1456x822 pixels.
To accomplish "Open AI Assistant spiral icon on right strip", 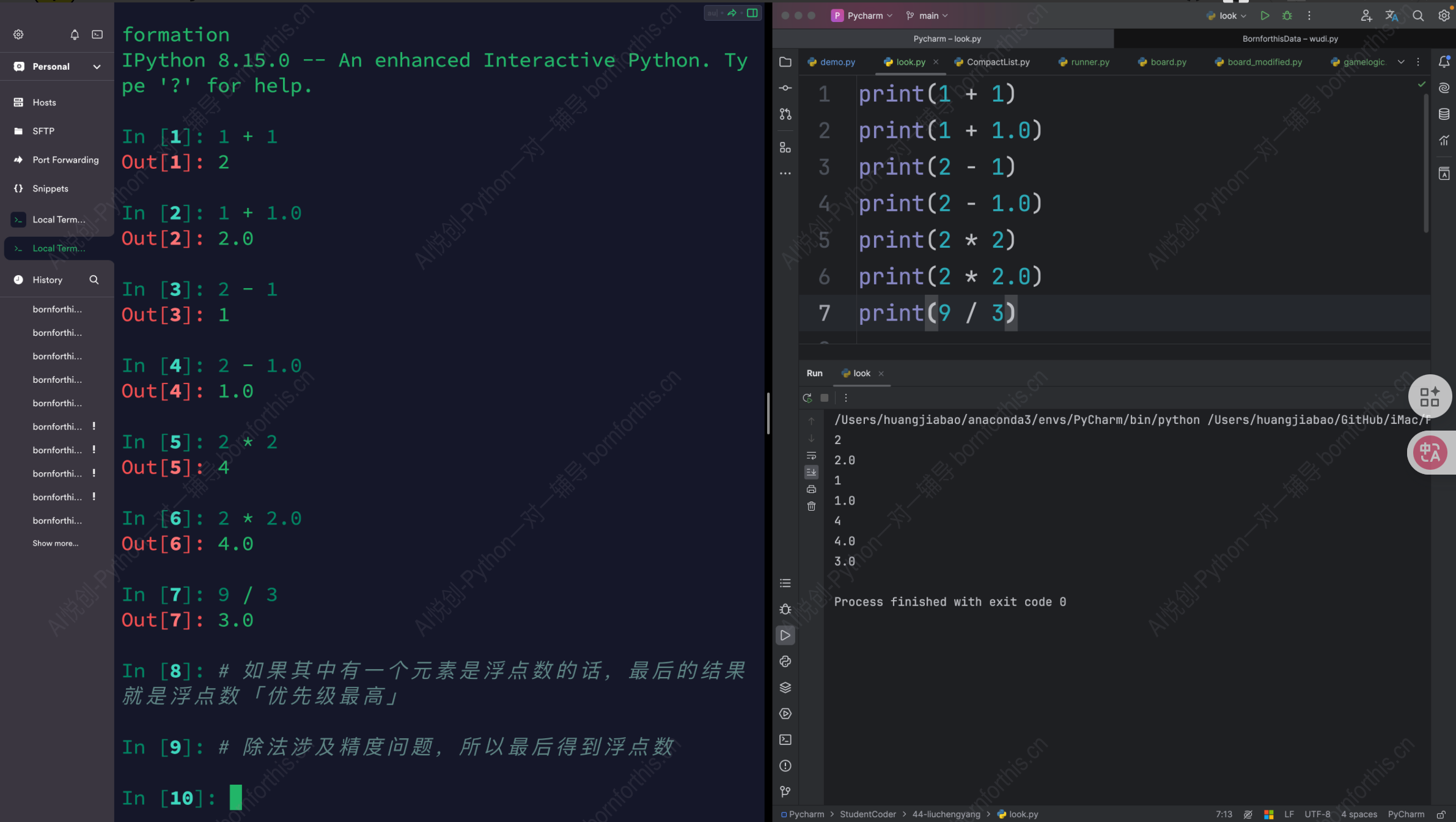I will (x=1444, y=88).
